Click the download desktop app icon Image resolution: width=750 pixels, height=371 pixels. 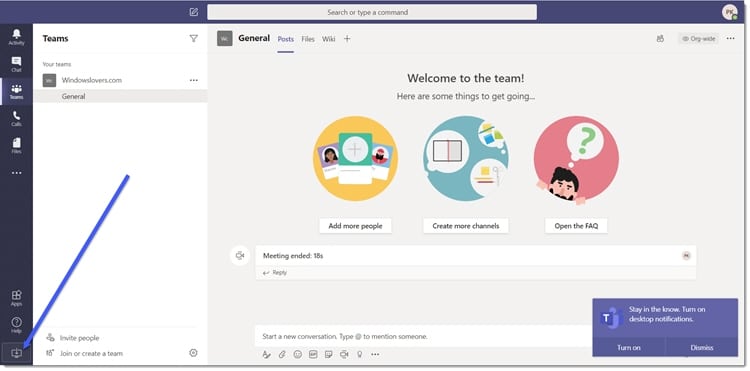[16, 353]
